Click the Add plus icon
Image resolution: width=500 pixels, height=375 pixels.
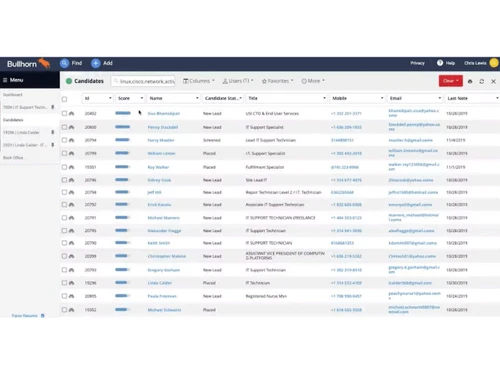tap(96, 63)
